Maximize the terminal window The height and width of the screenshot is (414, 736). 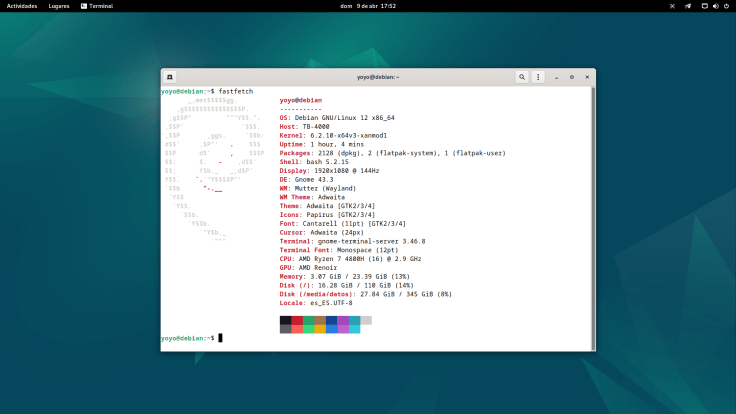pyautogui.click(x=571, y=76)
